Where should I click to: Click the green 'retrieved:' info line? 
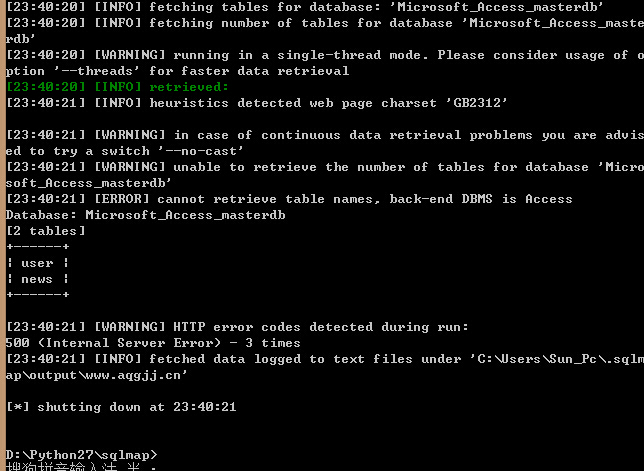click(x=117, y=87)
